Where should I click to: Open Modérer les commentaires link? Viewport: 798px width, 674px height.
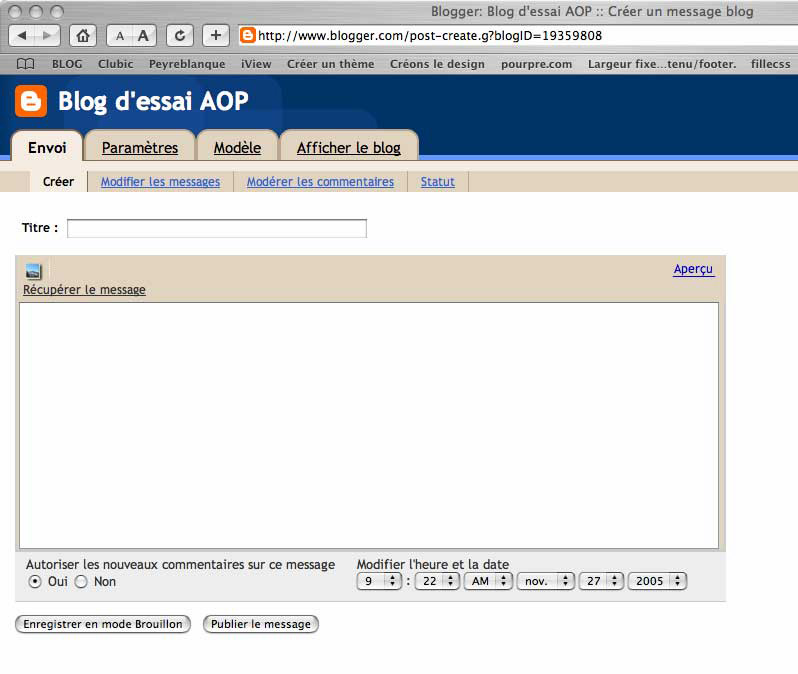[x=320, y=182]
